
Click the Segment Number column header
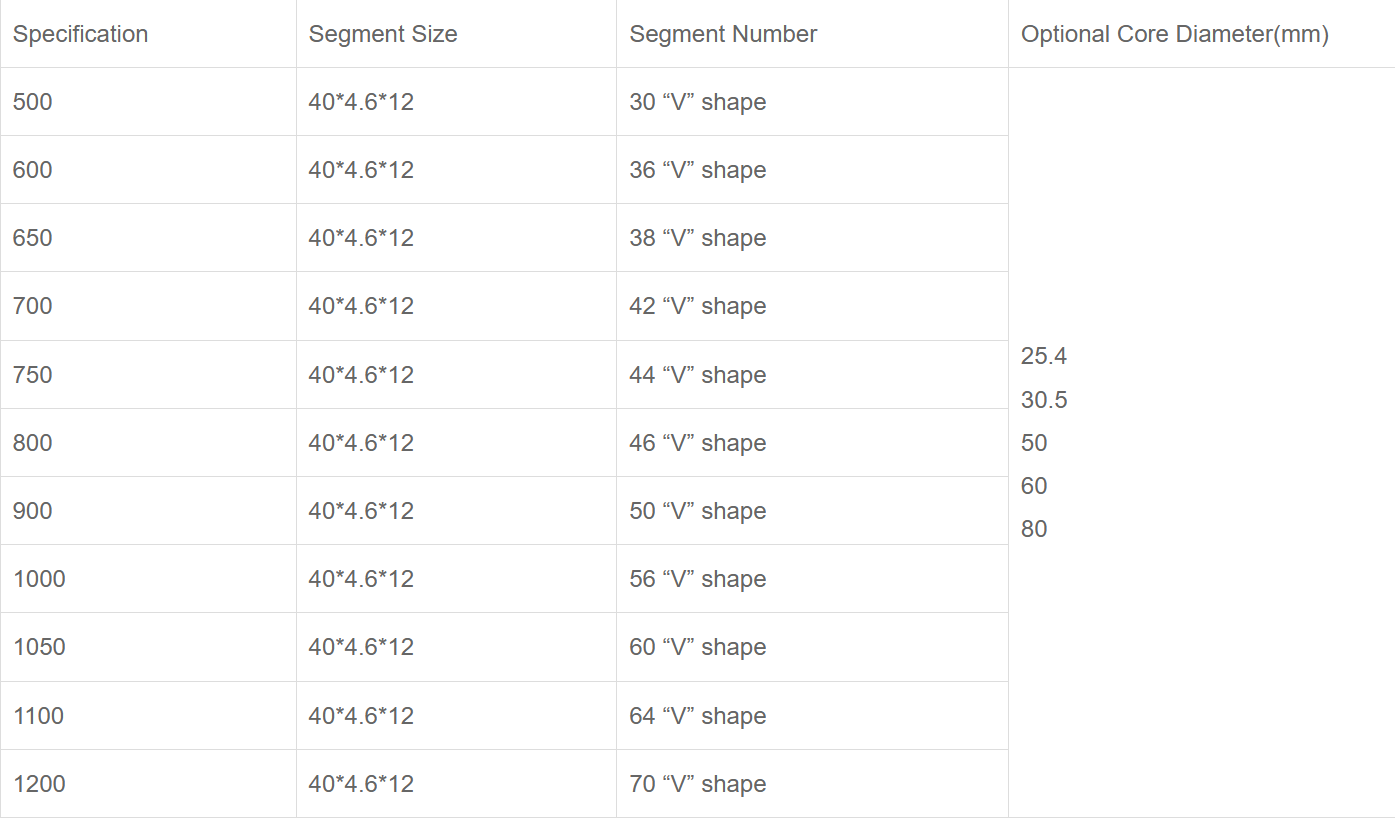pos(723,34)
